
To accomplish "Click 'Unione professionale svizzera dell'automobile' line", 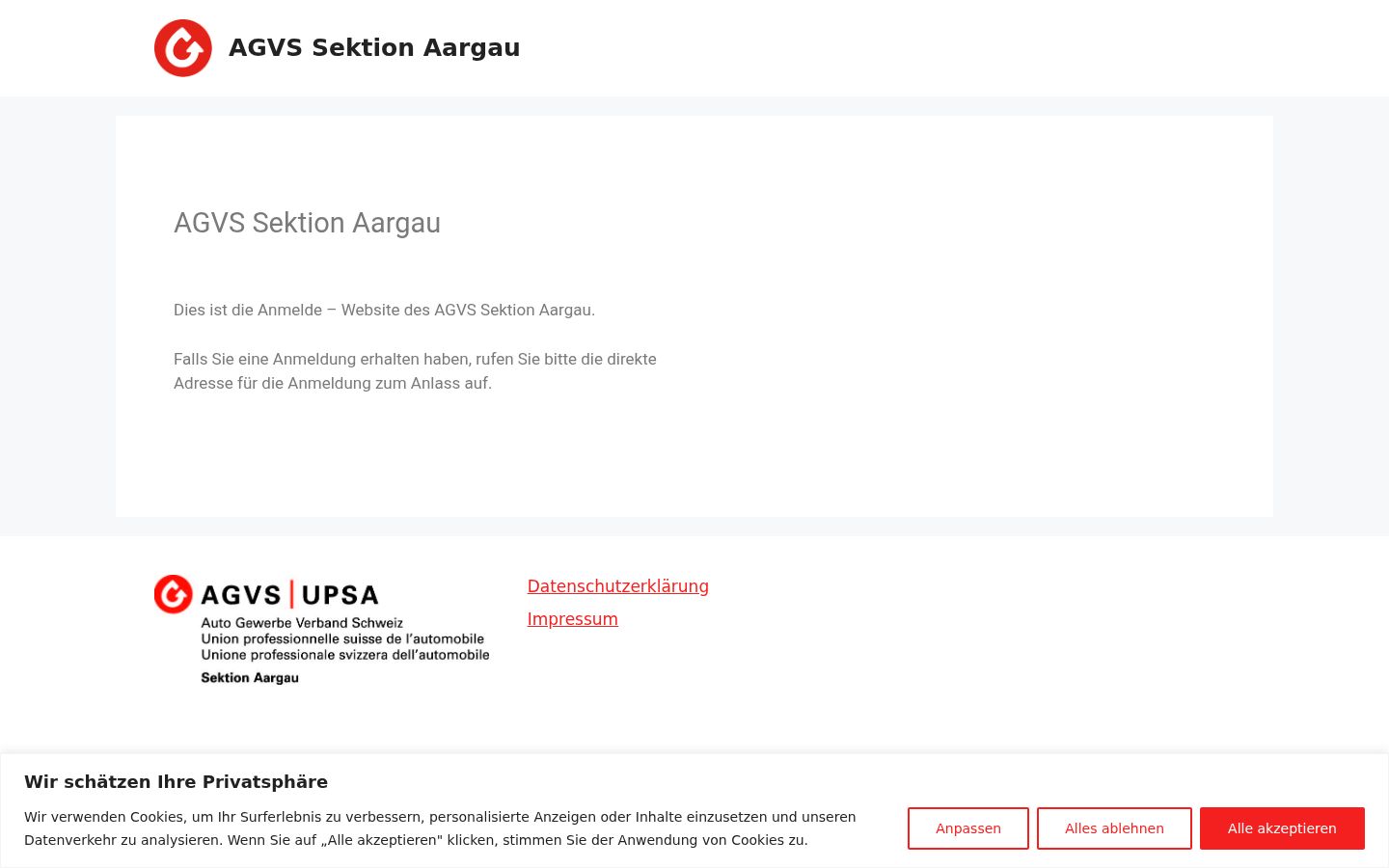I will pyautogui.click(x=345, y=655).
